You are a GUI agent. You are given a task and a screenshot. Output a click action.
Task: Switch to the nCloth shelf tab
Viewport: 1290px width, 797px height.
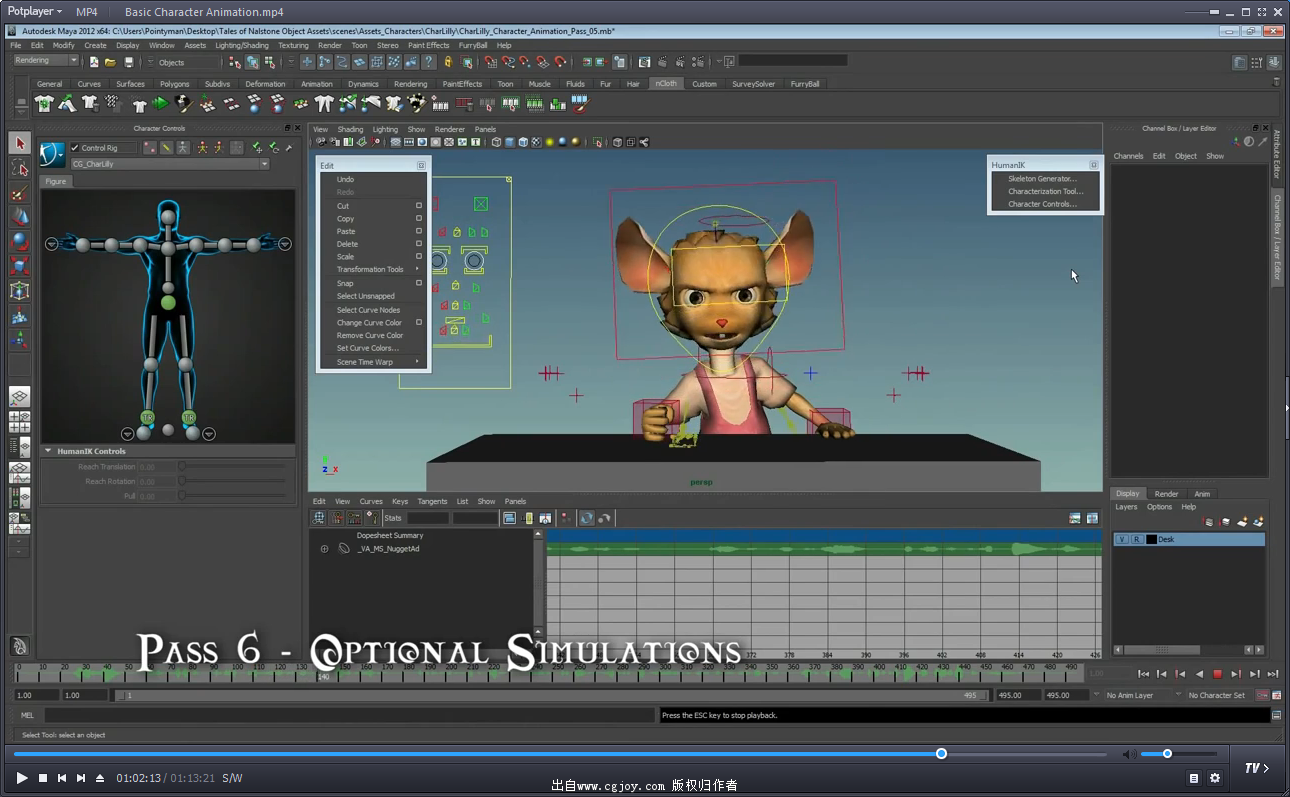click(x=665, y=84)
